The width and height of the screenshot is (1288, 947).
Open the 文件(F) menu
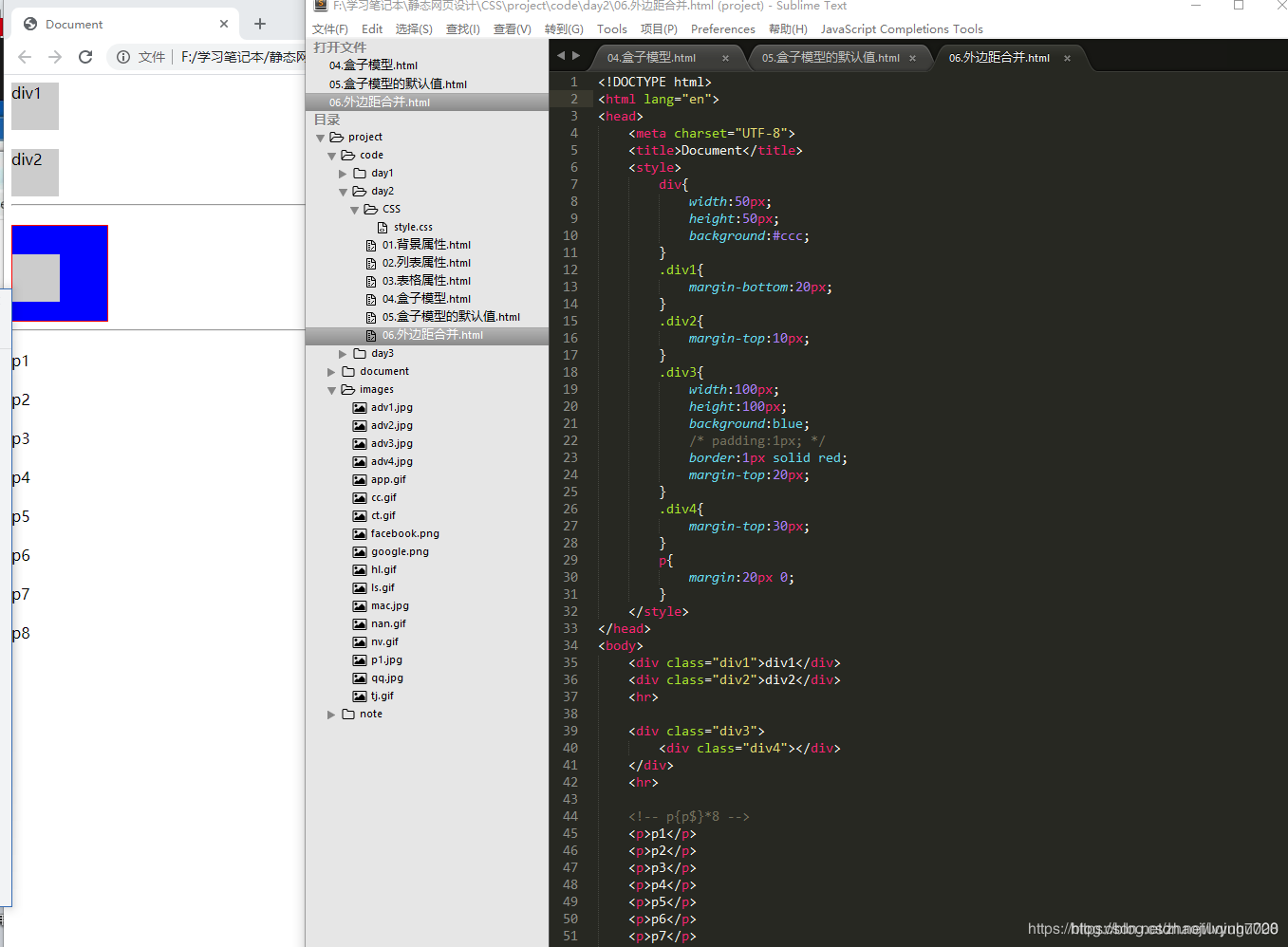point(330,29)
